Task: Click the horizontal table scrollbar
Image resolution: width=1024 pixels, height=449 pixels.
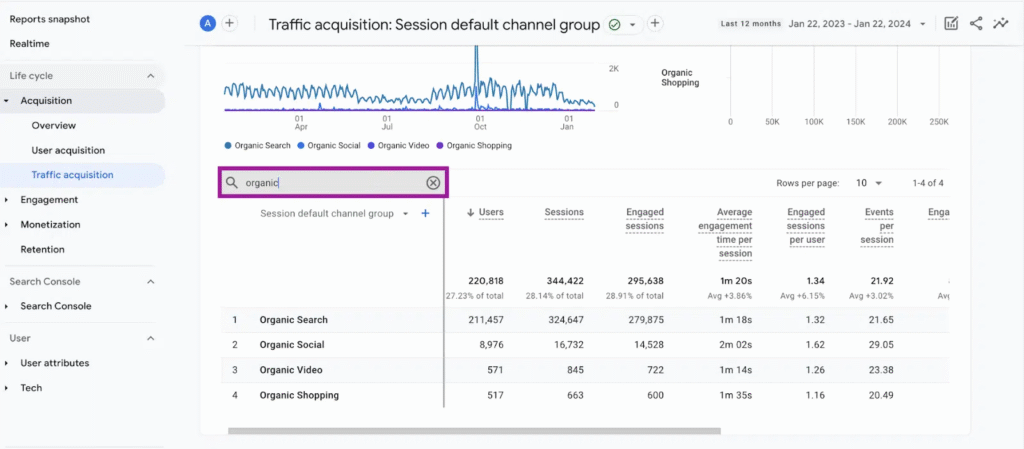Action: tap(474, 431)
